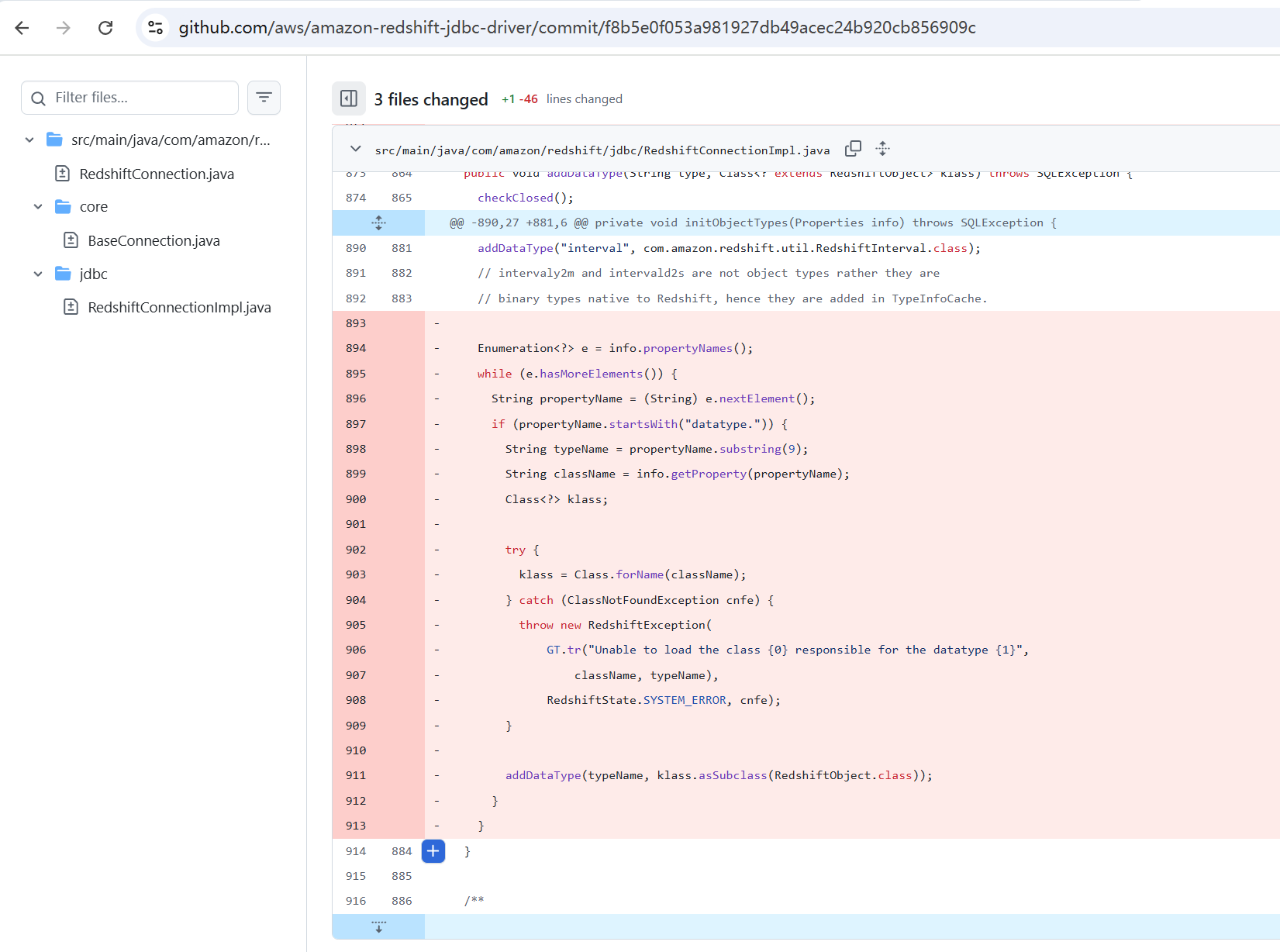The image size is (1280, 952).
Task: Toggle the file tree sidebar
Action: coord(349,98)
